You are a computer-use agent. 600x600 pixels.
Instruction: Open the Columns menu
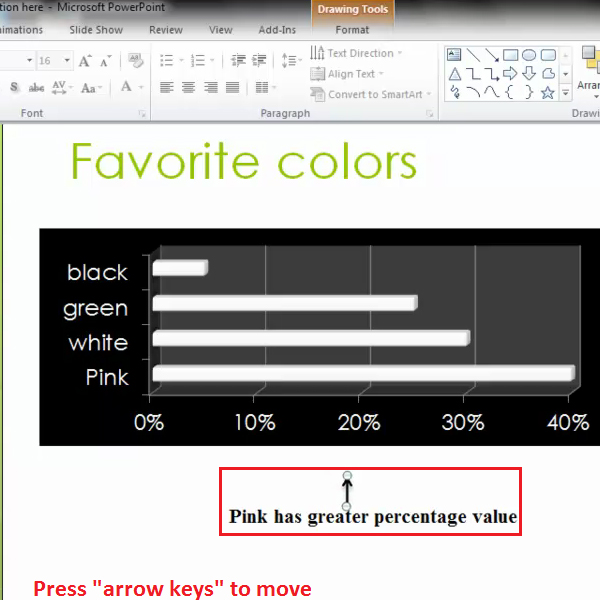[265, 87]
